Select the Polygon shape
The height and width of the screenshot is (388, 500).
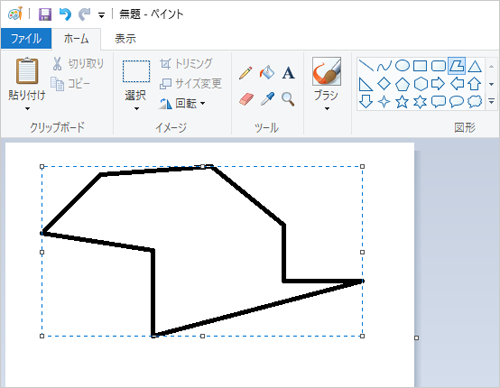pos(456,65)
